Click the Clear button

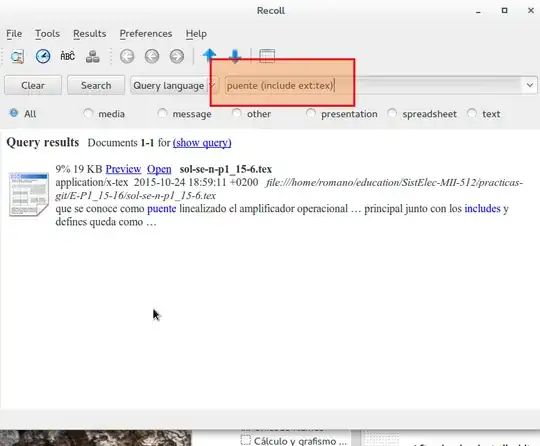33,85
